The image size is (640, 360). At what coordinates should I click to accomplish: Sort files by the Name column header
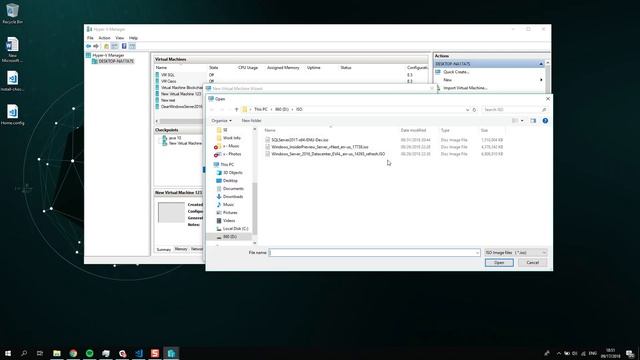(270, 130)
